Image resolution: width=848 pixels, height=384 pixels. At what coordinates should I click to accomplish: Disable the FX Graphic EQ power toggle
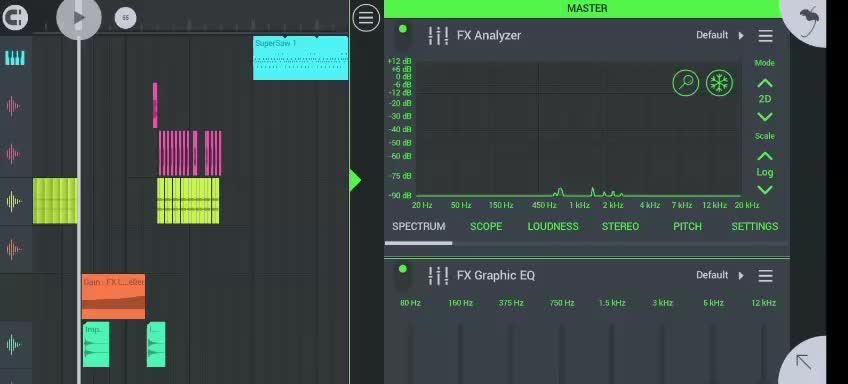pos(402,269)
